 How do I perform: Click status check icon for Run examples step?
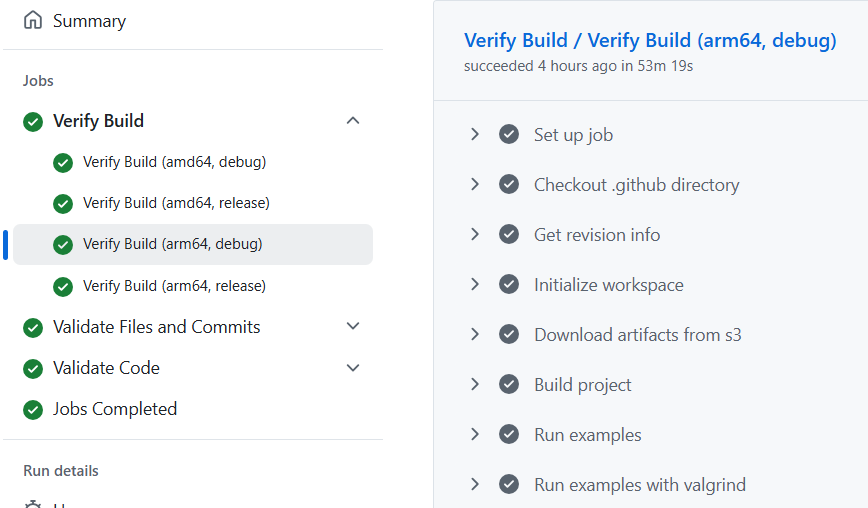click(x=509, y=435)
